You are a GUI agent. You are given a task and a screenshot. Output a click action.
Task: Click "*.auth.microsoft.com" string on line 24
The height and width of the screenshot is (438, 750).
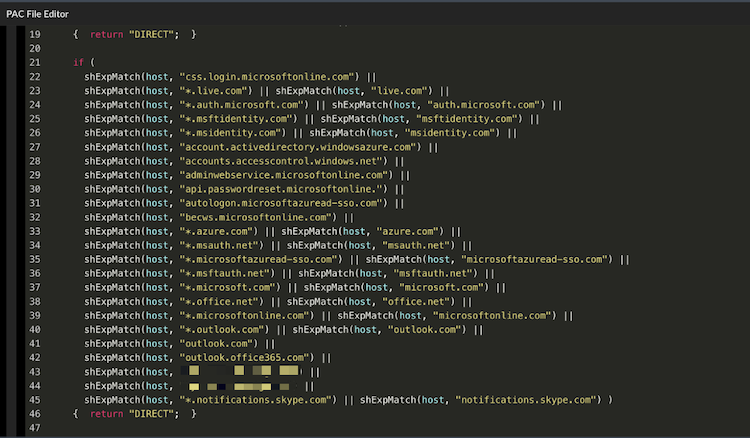click(244, 105)
